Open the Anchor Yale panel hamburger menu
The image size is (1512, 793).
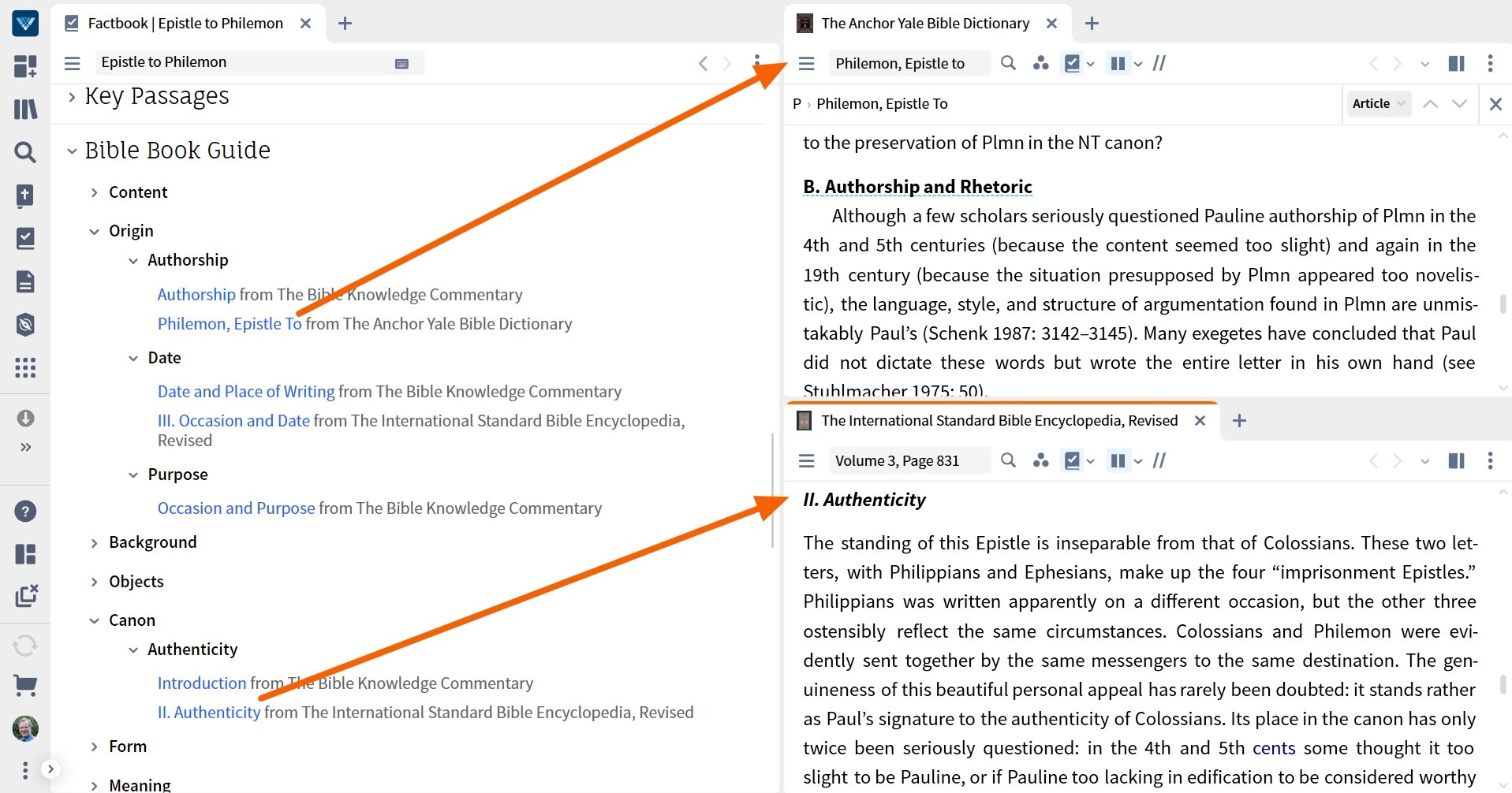806,63
